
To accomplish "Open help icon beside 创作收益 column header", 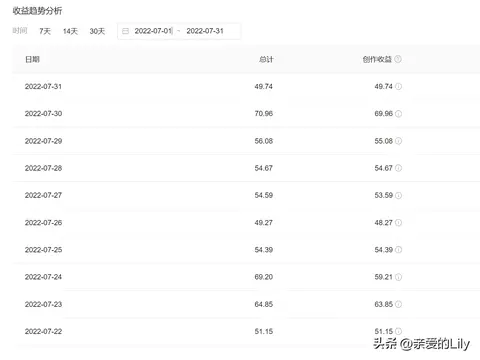I will (x=398, y=59).
